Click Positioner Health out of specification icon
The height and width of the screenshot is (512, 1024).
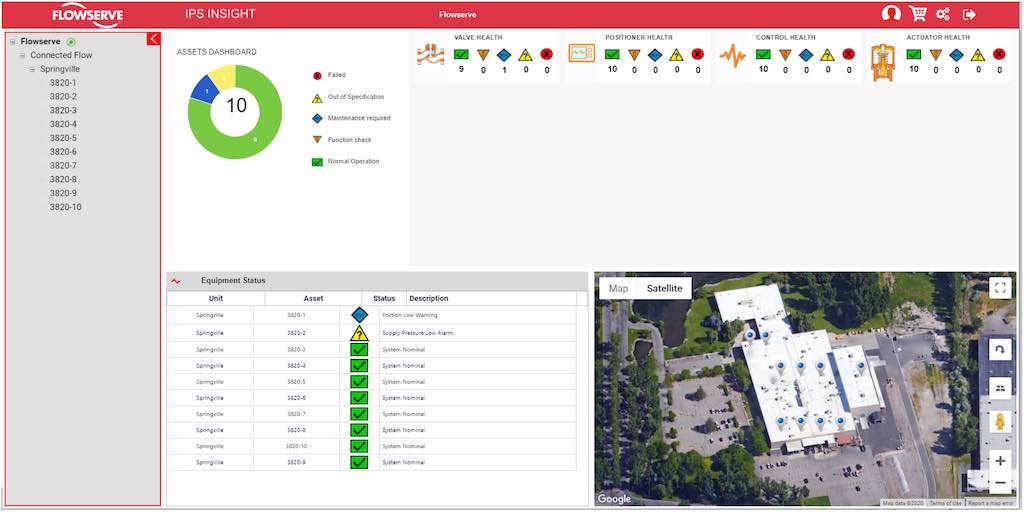point(676,55)
